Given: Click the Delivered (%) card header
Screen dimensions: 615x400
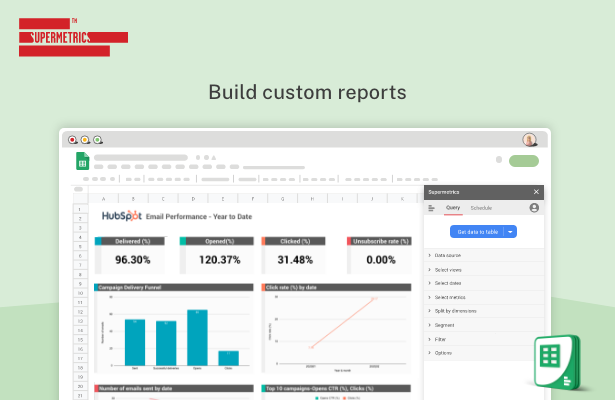Looking at the screenshot, I should pyautogui.click(x=130, y=241).
